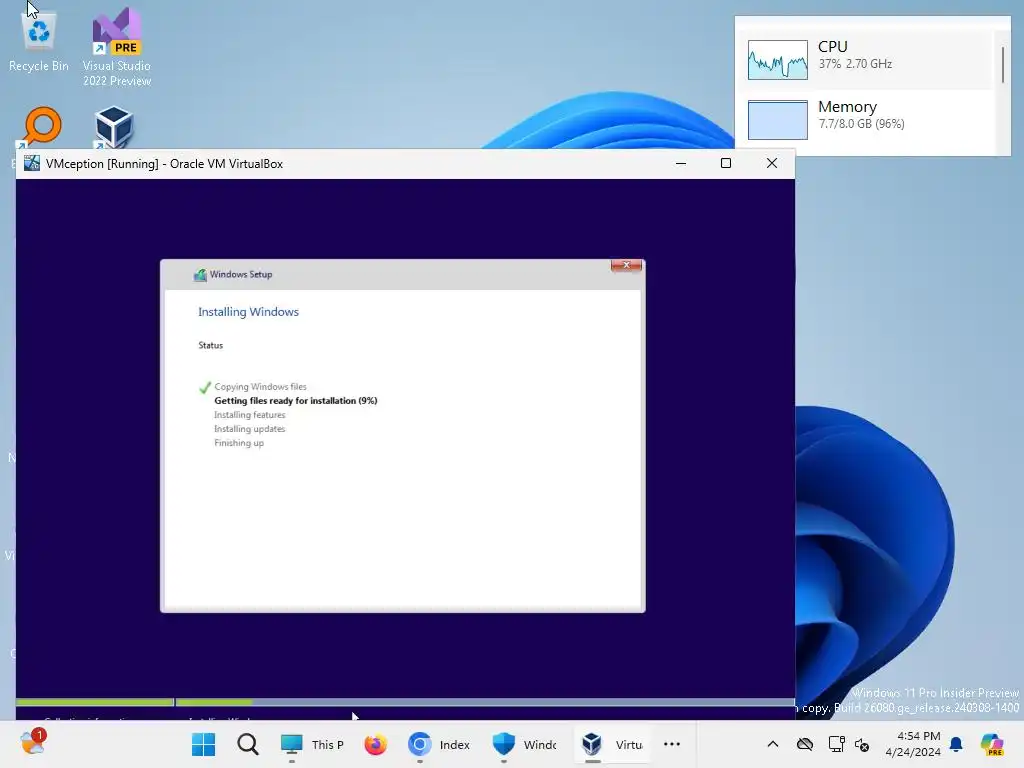The height and width of the screenshot is (768, 1024).
Task: Open the Recycle Bin desktop icon
Action: tap(39, 42)
